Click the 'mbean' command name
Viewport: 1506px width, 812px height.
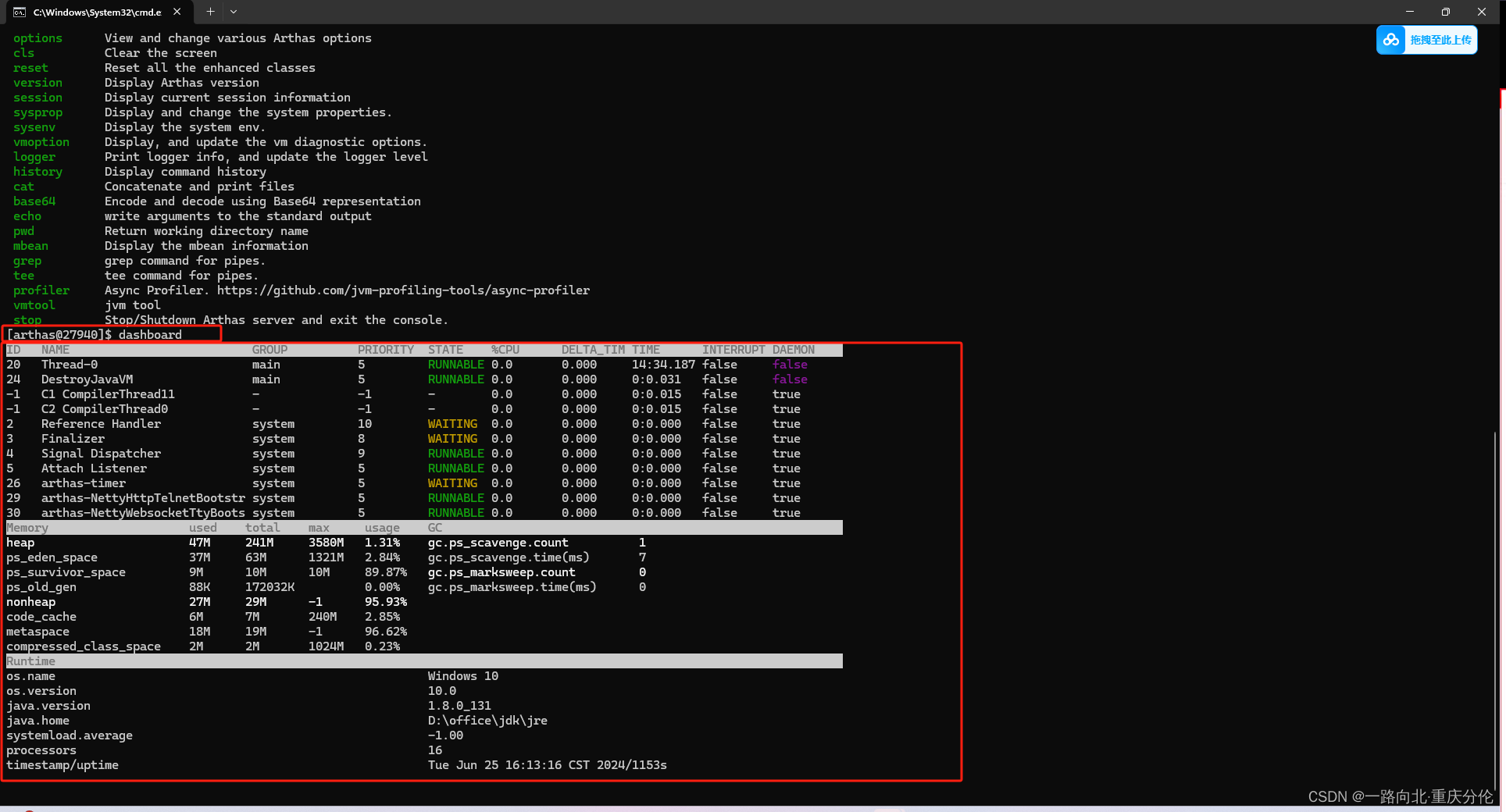pos(30,246)
